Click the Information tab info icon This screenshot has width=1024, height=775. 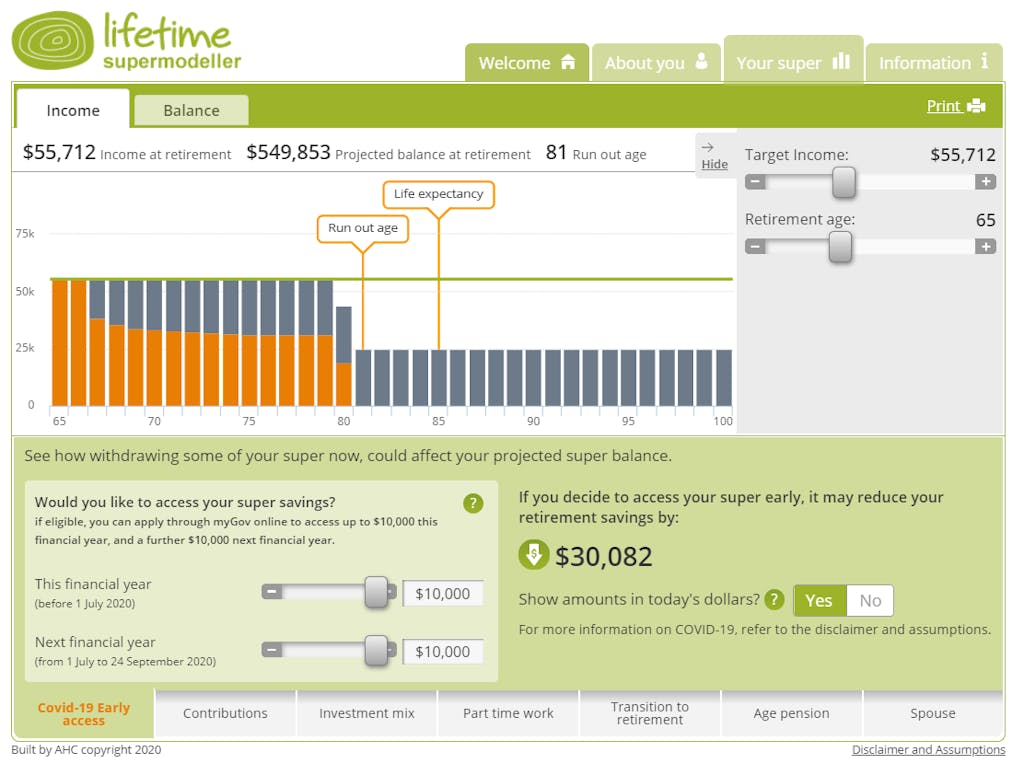click(x=985, y=61)
